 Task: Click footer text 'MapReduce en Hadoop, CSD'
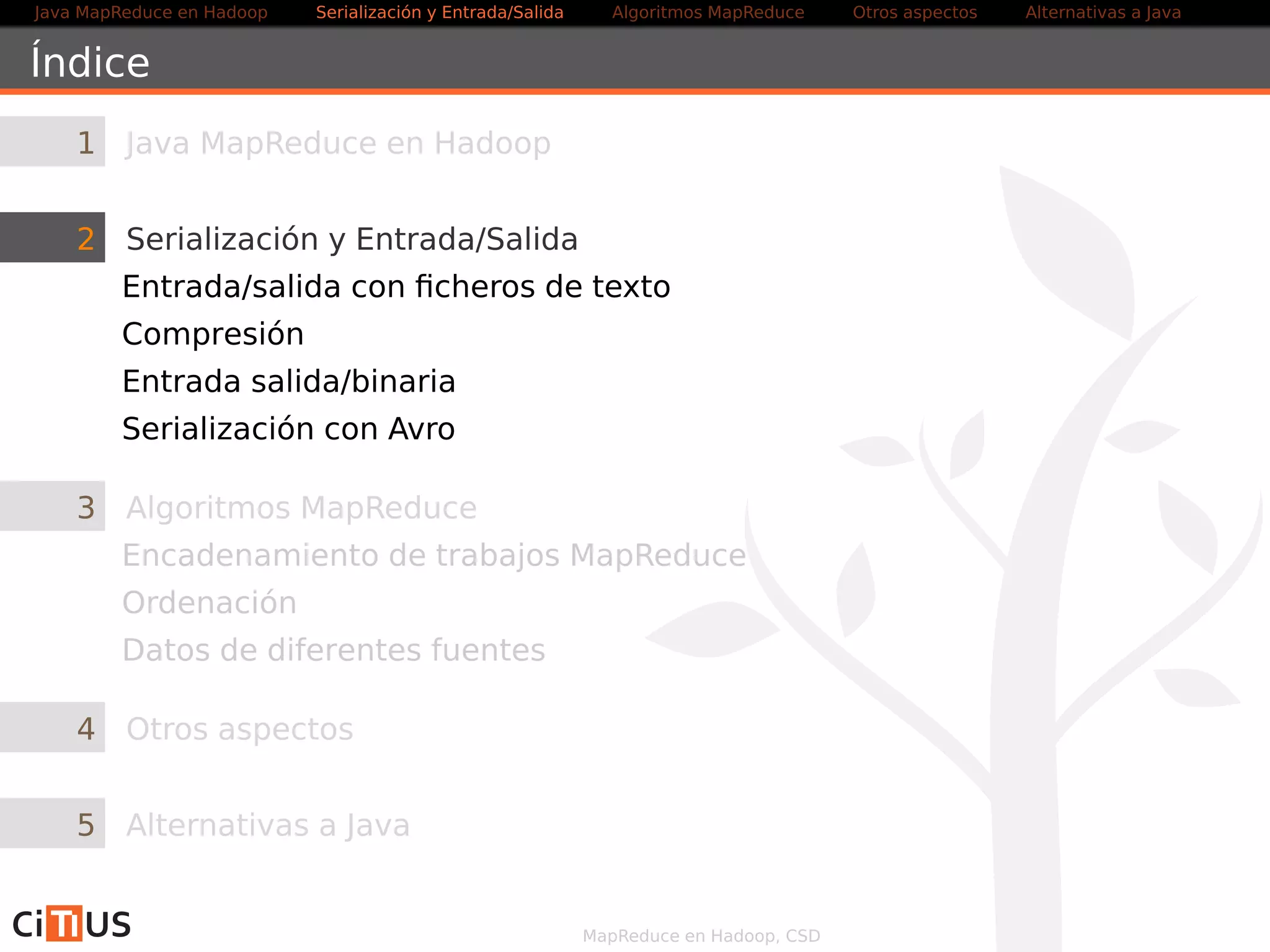[x=701, y=936]
